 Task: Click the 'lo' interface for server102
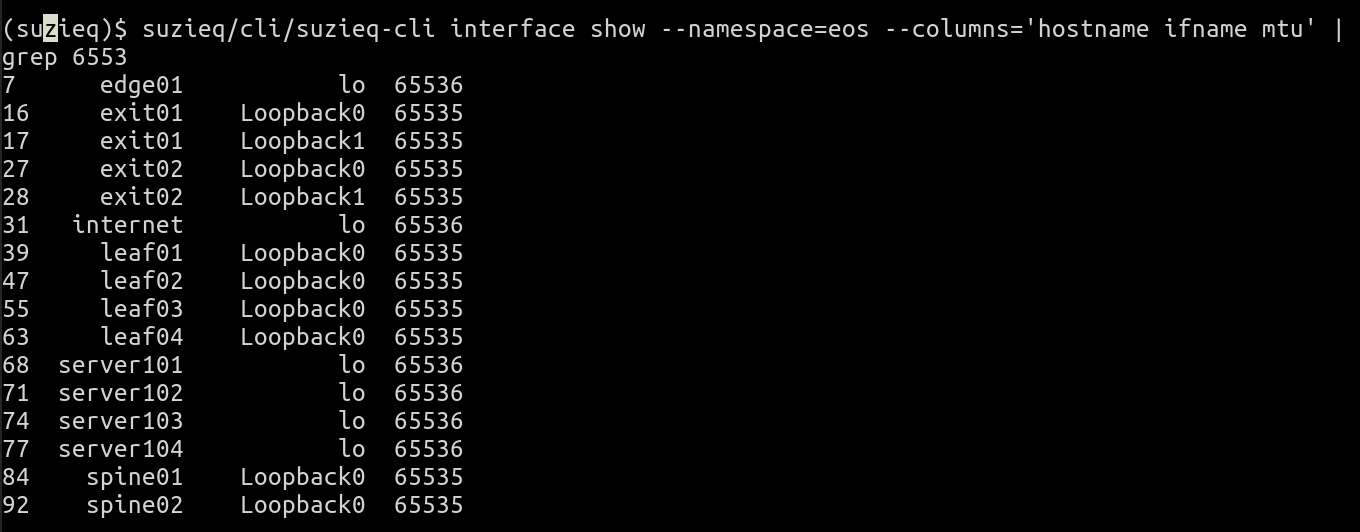point(351,393)
